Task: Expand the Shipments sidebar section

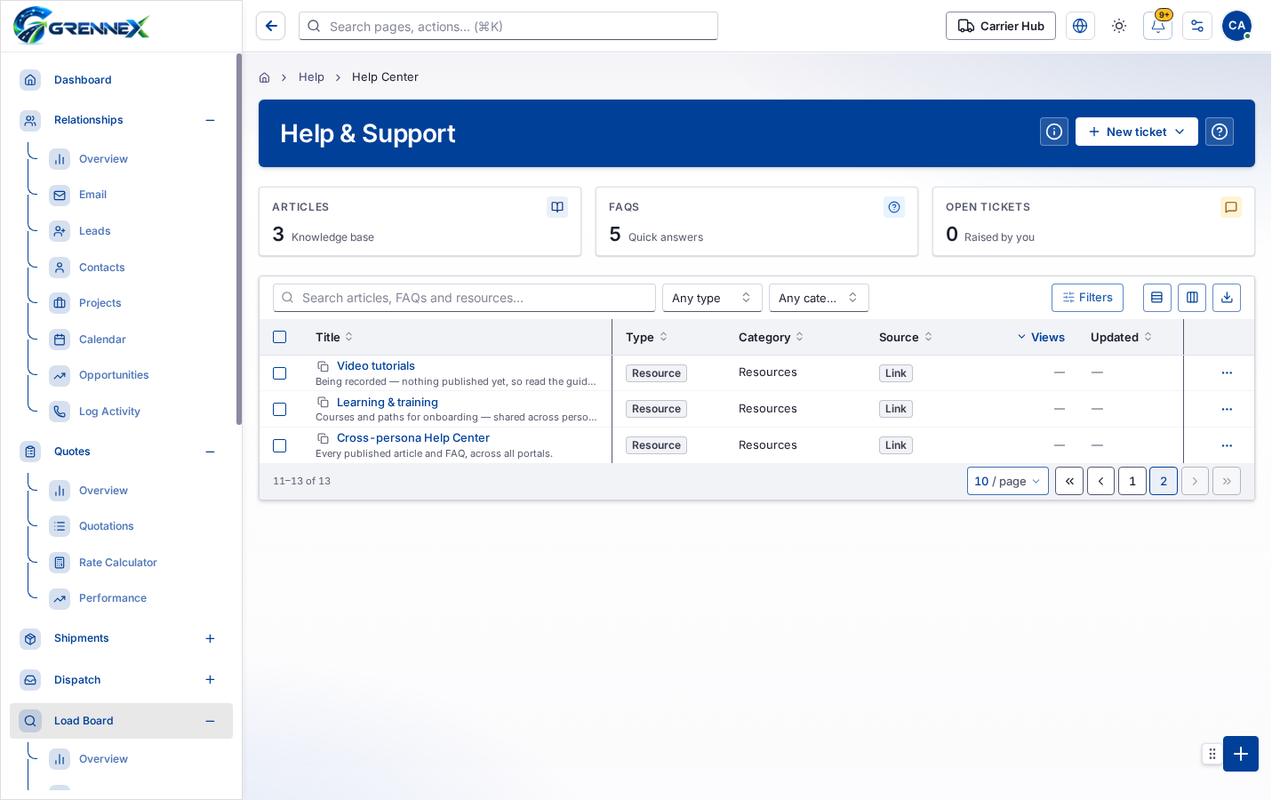Action: [210, 638]
